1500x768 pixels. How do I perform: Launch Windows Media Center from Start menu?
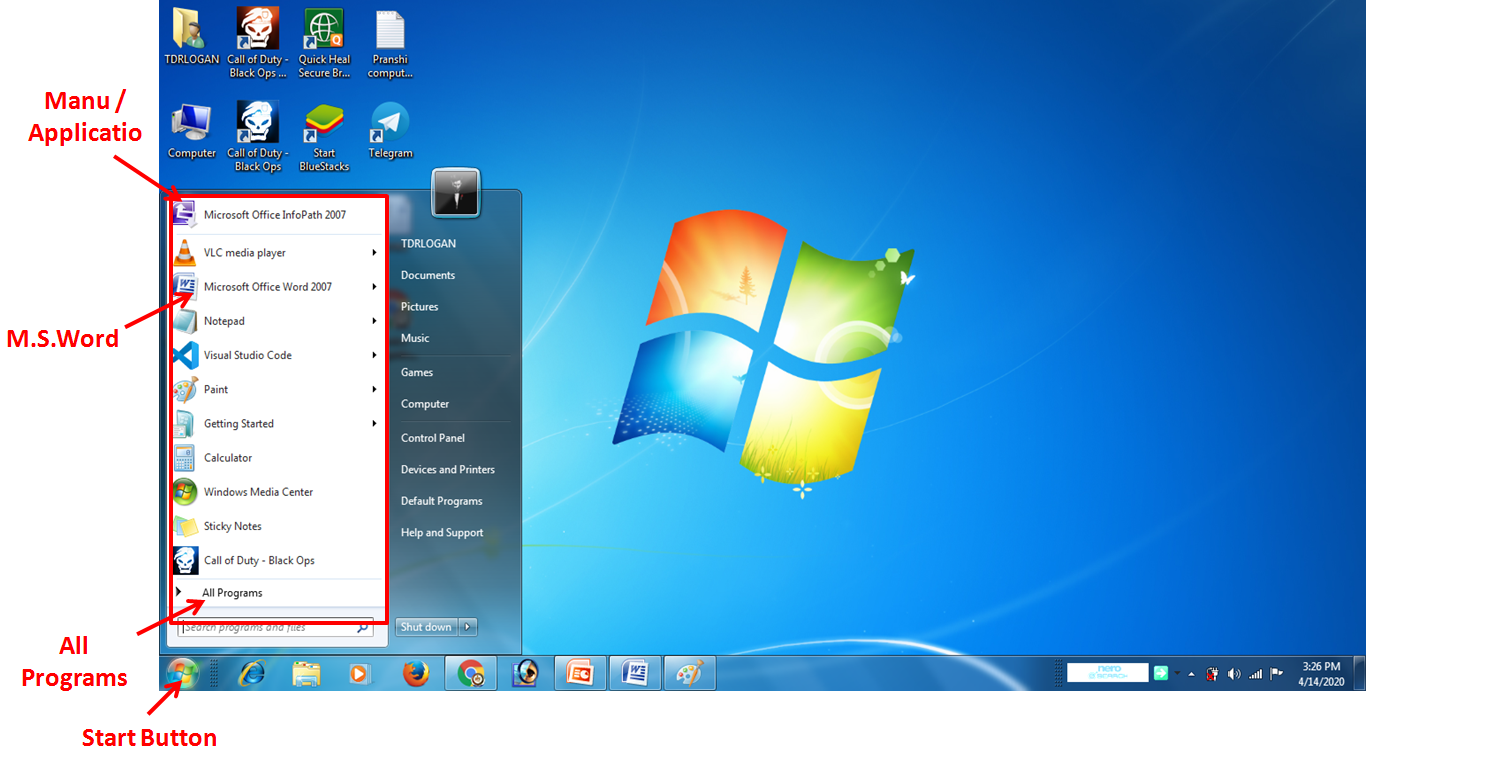[276, 492]
